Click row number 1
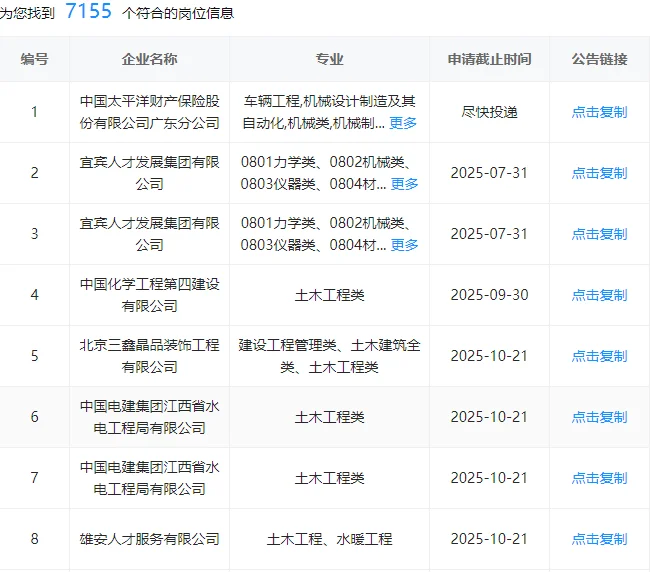The height and width of the screenshot is (572, 650). [x=34, y=112]
